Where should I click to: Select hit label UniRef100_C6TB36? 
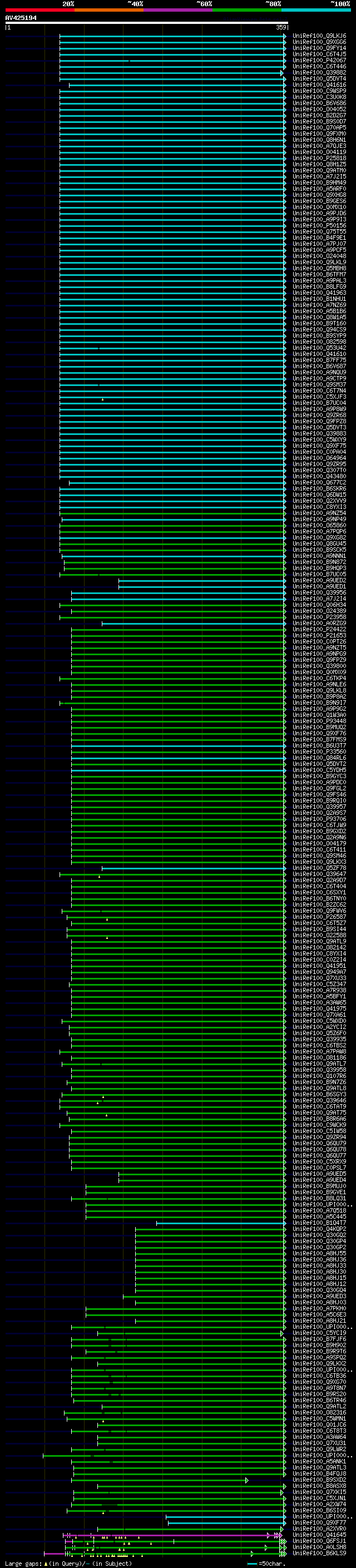pyautogui.click(x=319, y=1375)
